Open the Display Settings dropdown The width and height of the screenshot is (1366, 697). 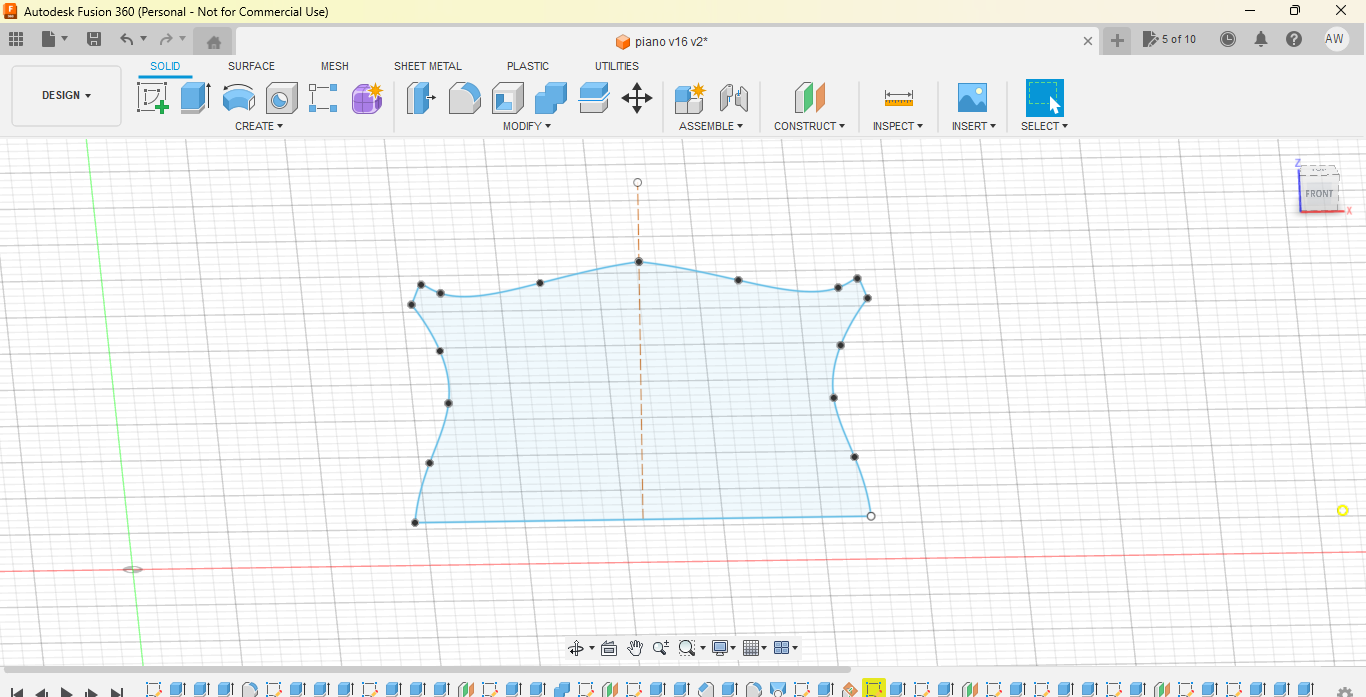pos(724,648)
